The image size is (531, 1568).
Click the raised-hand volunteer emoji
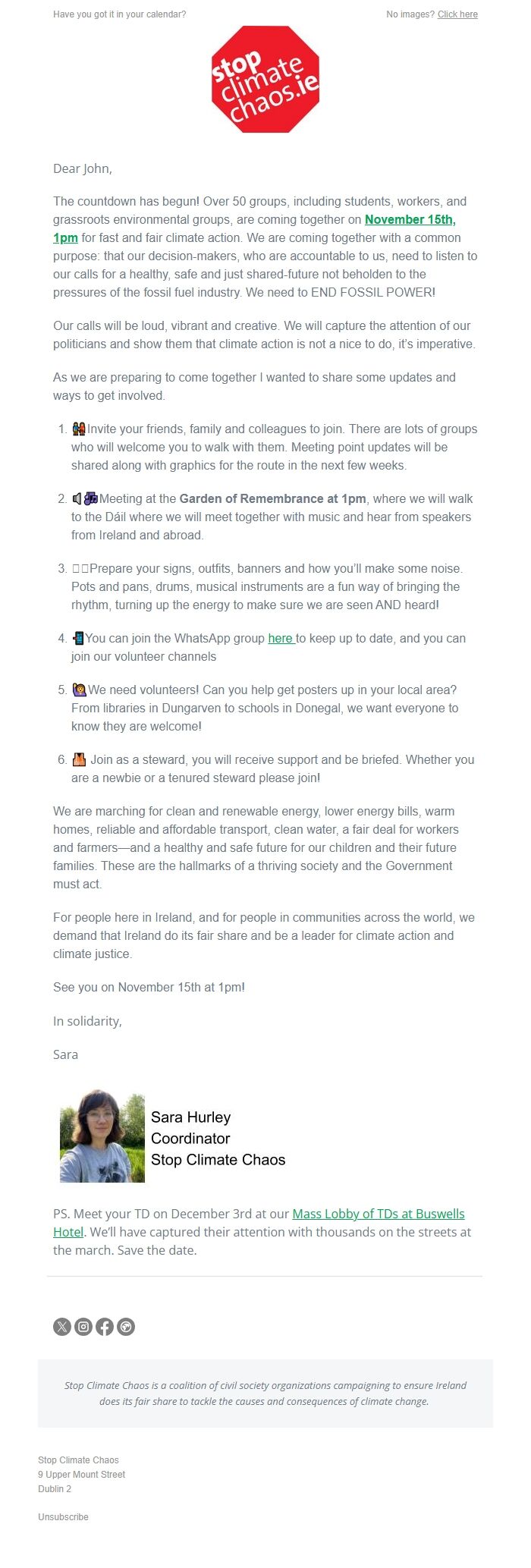coord(79,690)
